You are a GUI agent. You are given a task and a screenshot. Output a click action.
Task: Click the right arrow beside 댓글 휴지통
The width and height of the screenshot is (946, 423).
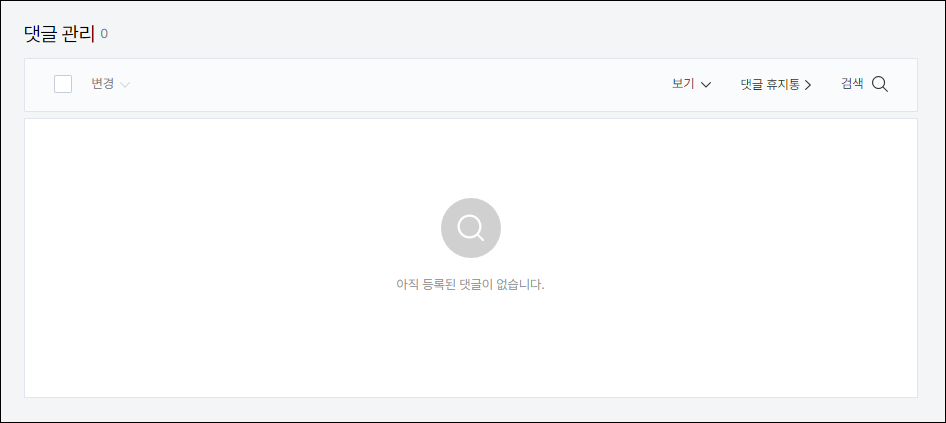pyautogui.click(x=808, y=85)
